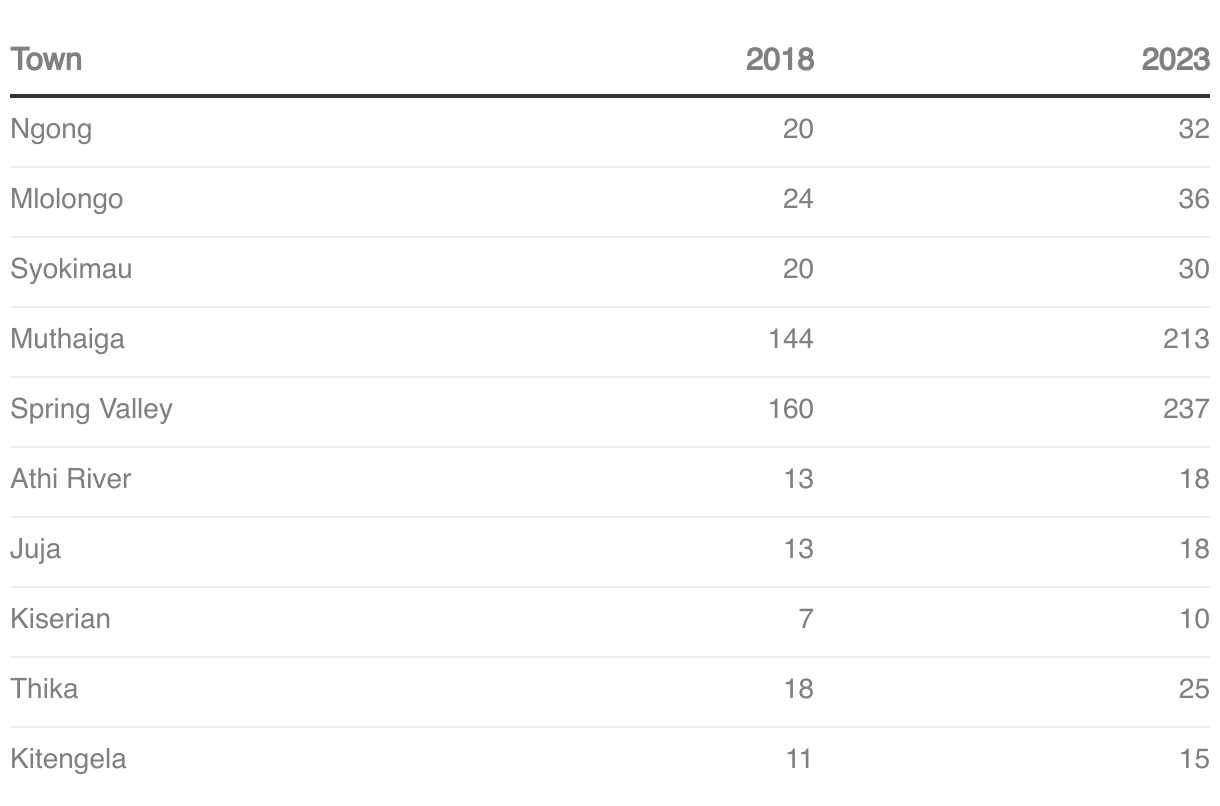This screenshot has width=1220, height=806.
Task: Click Kiserian's 2018 value of 7
Action: (x=806, y=619)
